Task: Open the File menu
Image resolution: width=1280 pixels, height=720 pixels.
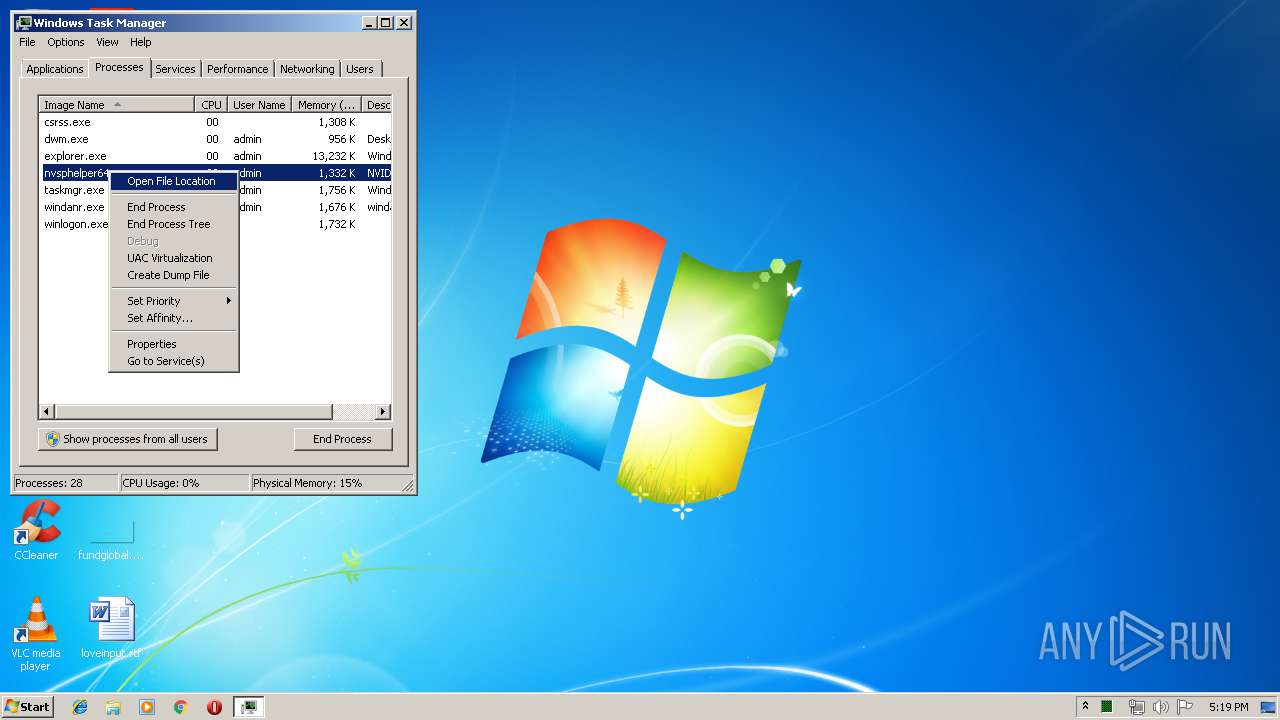Action: [27, 42]
